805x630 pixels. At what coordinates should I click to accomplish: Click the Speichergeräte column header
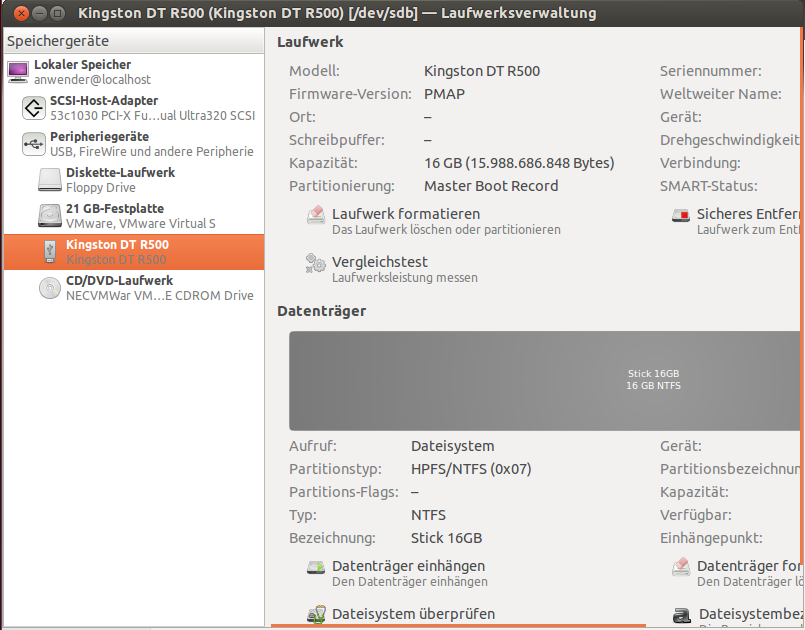click(x=134, y=41)
